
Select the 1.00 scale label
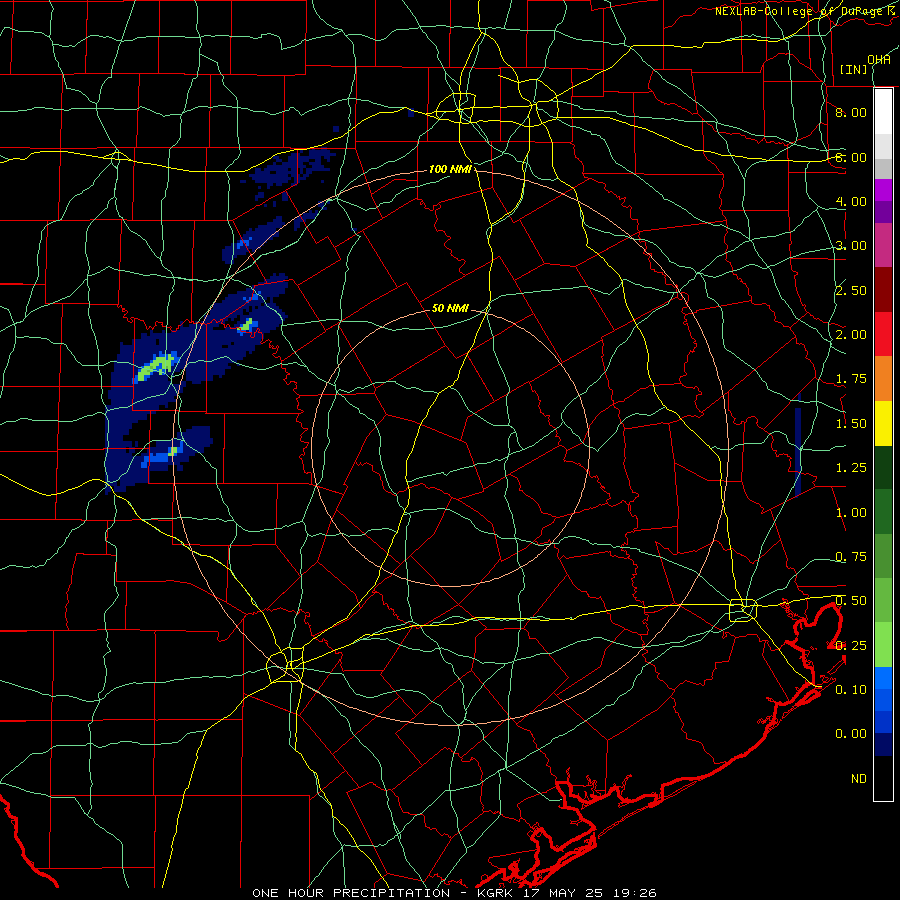[851, 513]
